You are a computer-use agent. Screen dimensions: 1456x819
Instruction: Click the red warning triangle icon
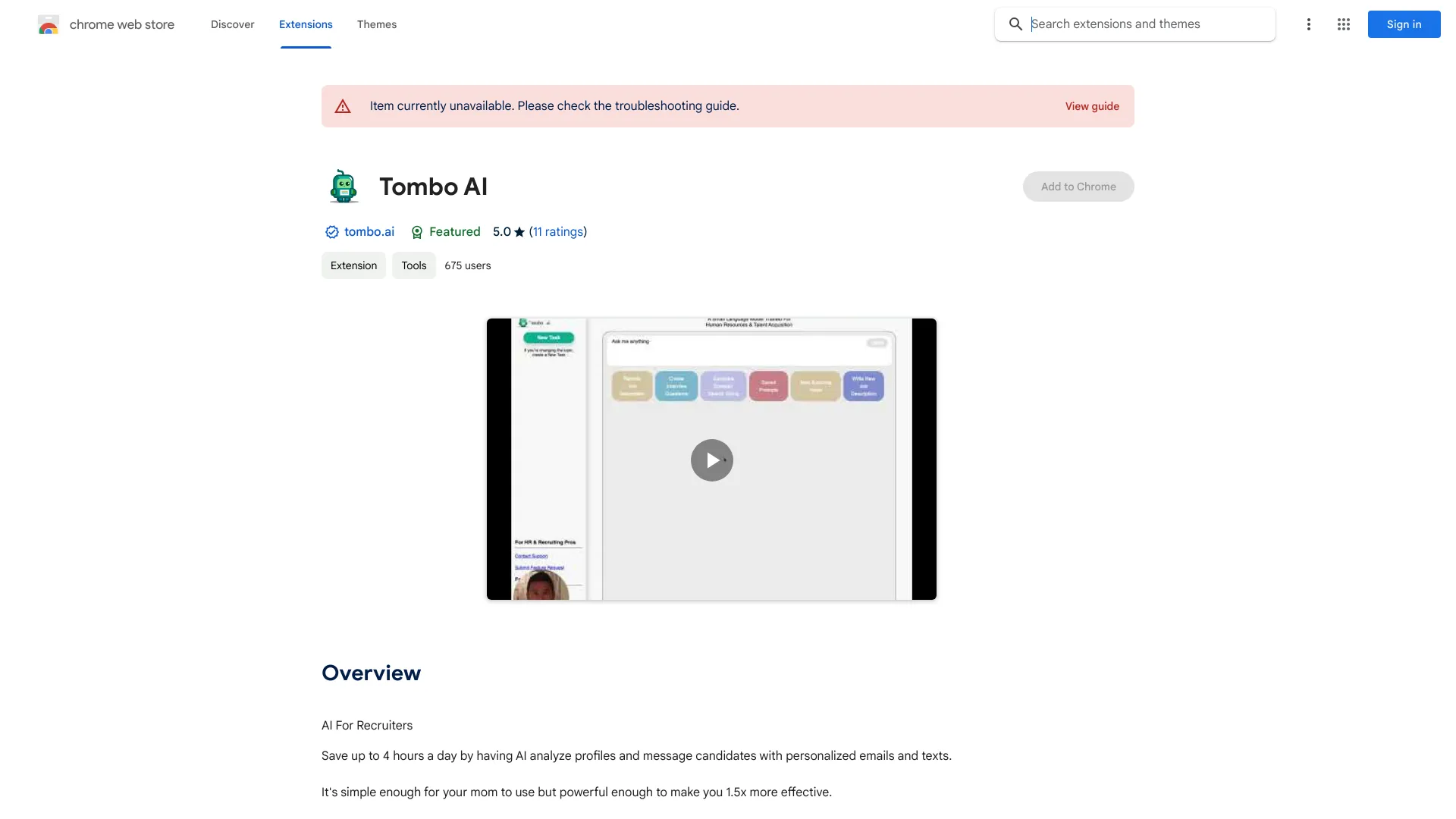click(x=343, y=106)
